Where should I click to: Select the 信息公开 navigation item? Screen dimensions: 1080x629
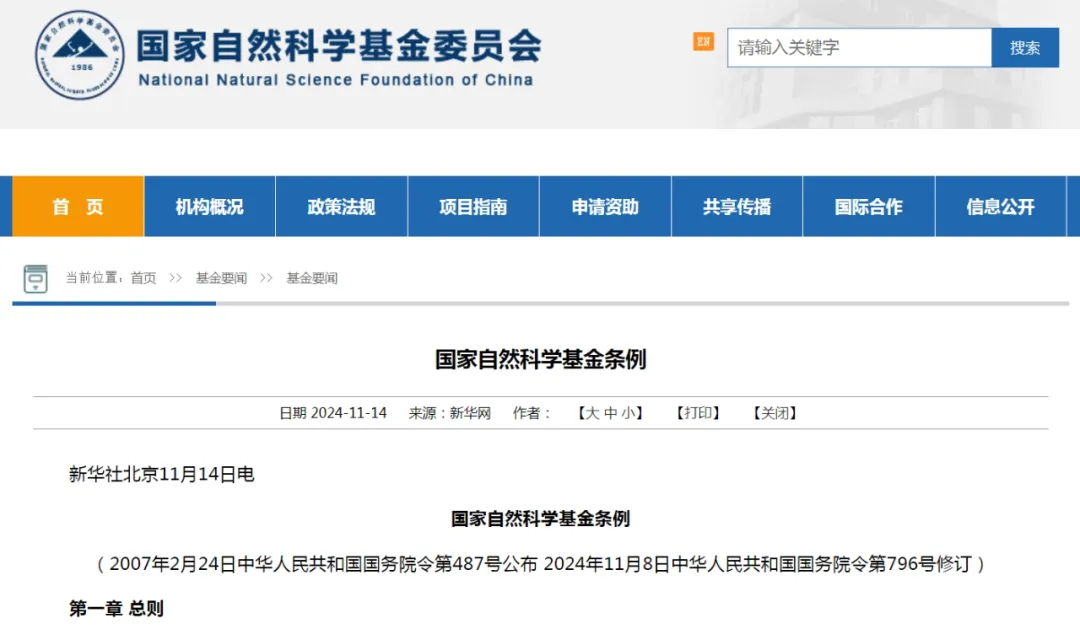click(x=1000, y=207)
